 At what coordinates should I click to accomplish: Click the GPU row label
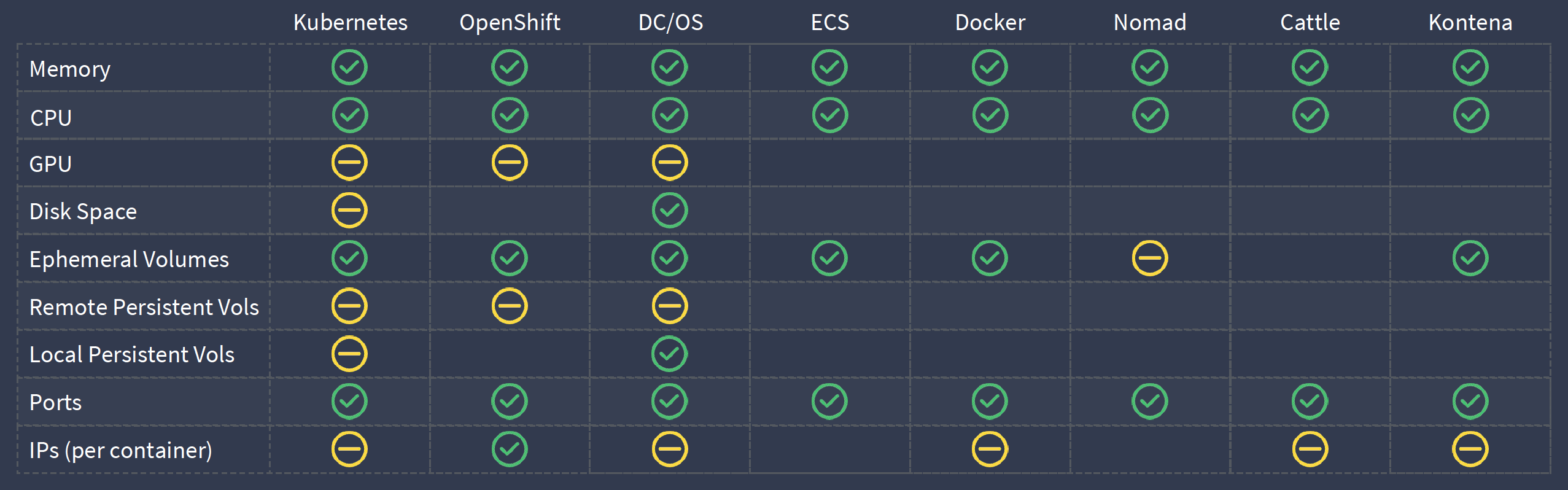[x=51, y=165]
